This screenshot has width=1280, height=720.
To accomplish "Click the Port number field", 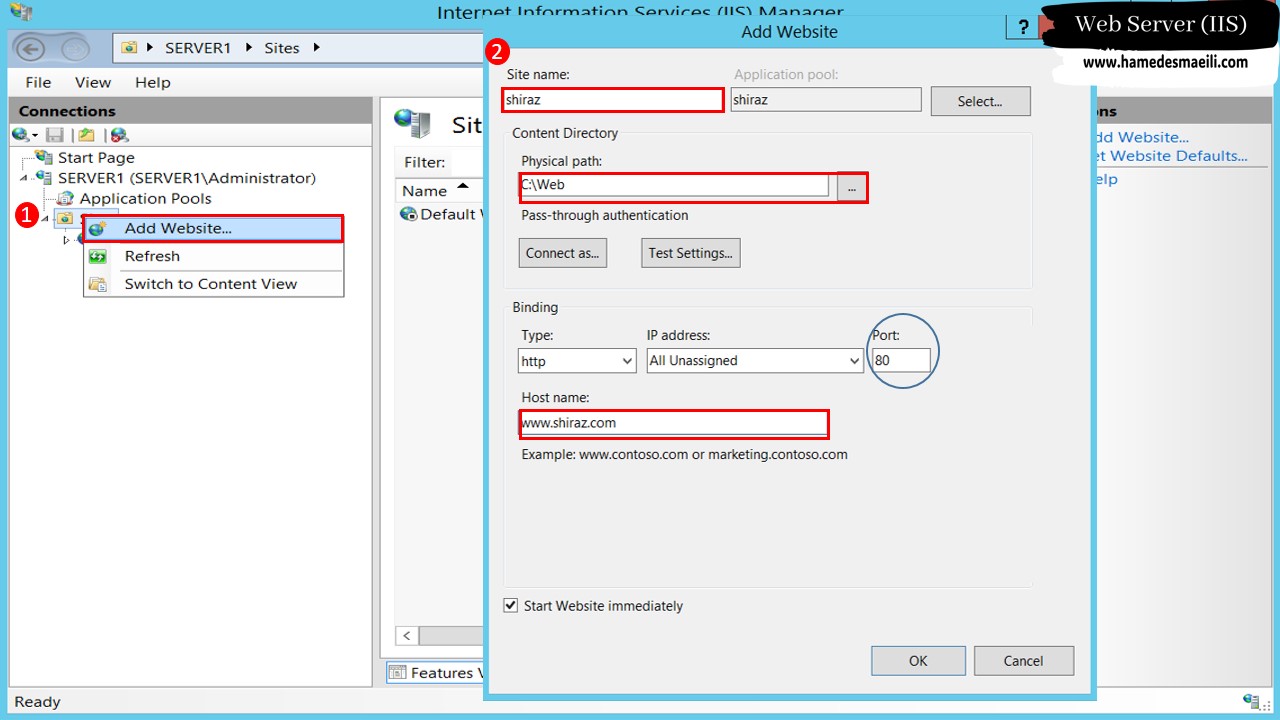I will point(900,361).
